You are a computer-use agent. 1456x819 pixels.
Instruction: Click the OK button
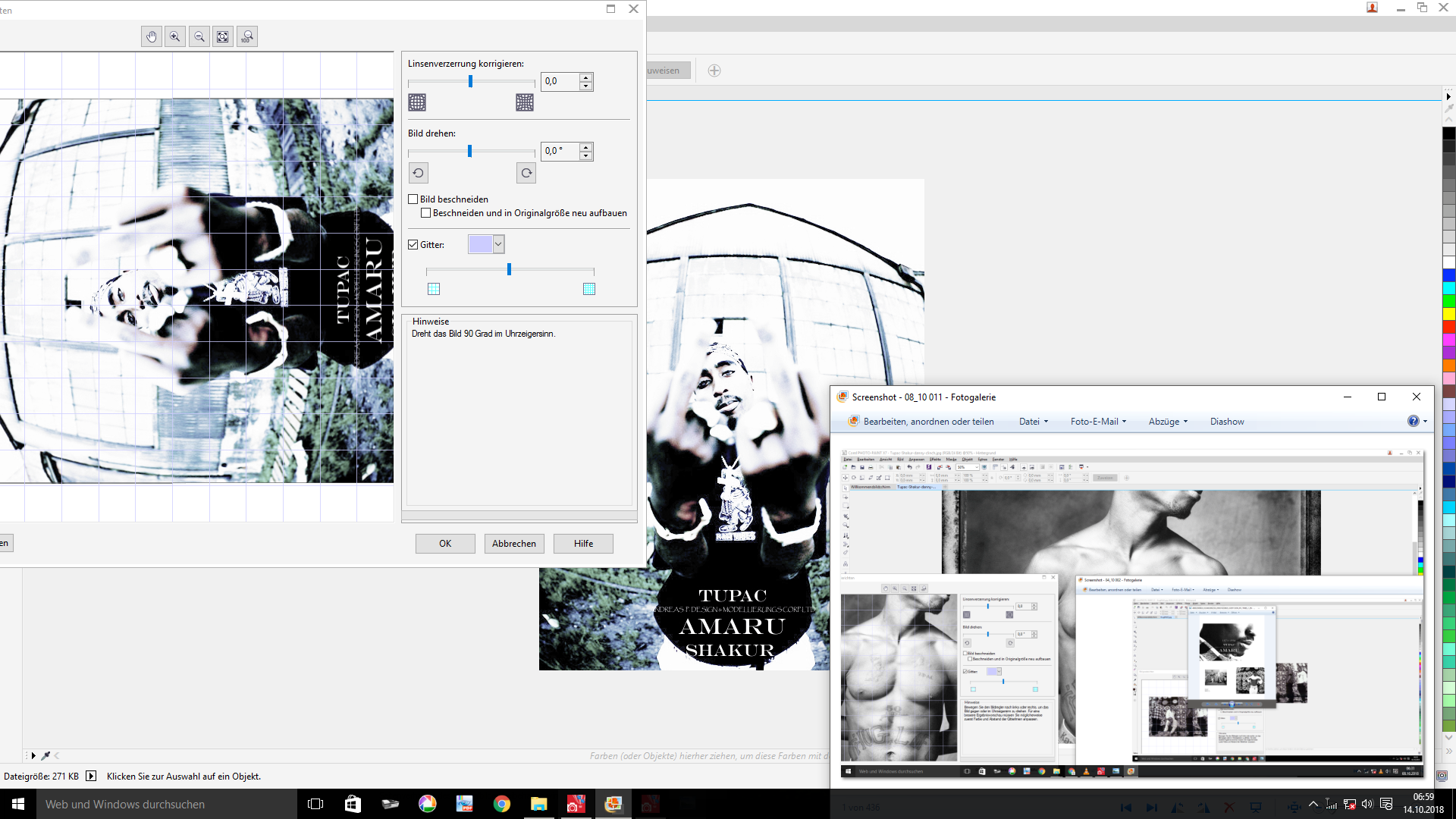[445, 544]
